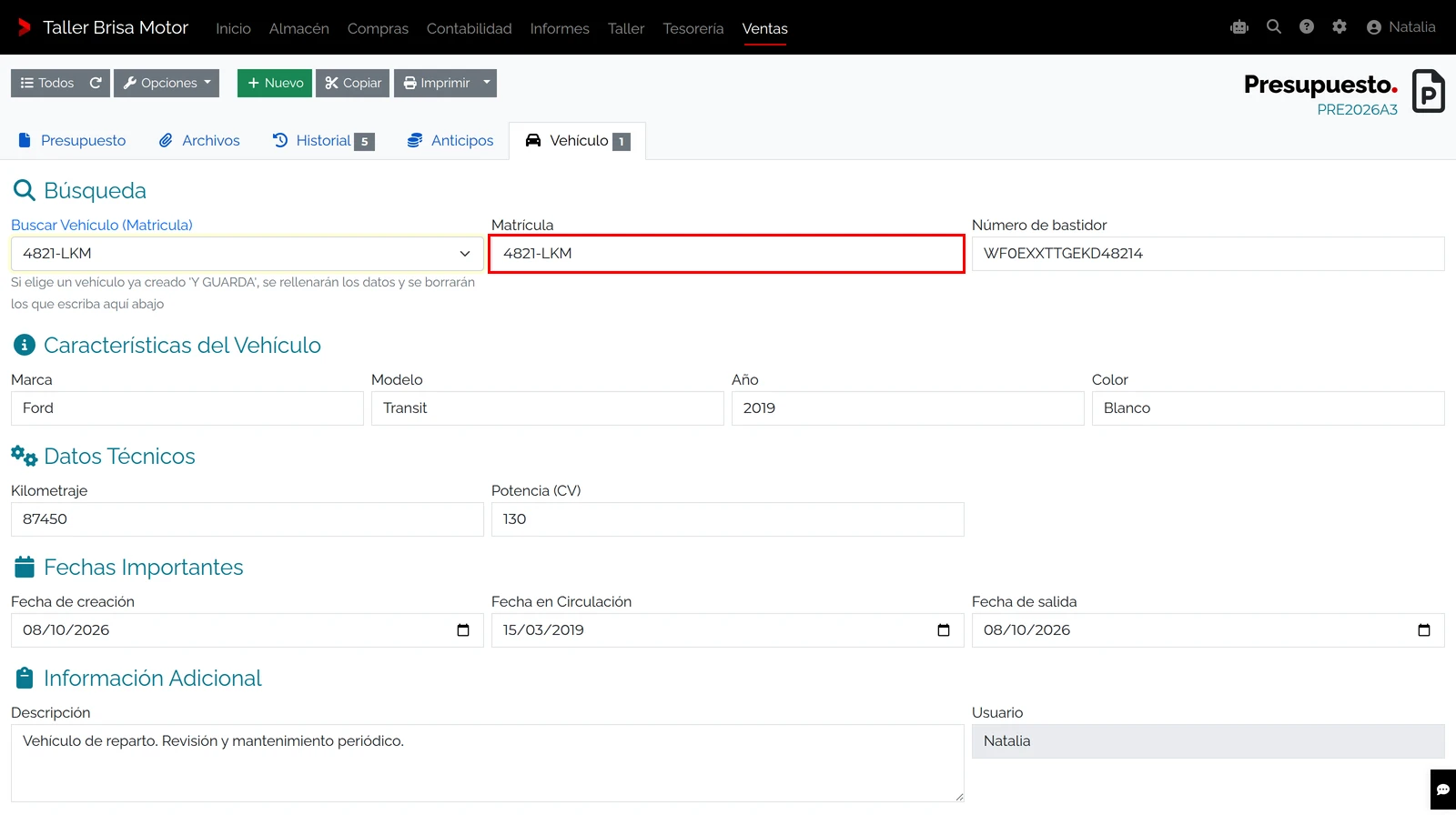The width and height of the screenshot is (1456, 815).
Task: Expand the Imprimir split-button arrow
Action: (x=487, y=83)
